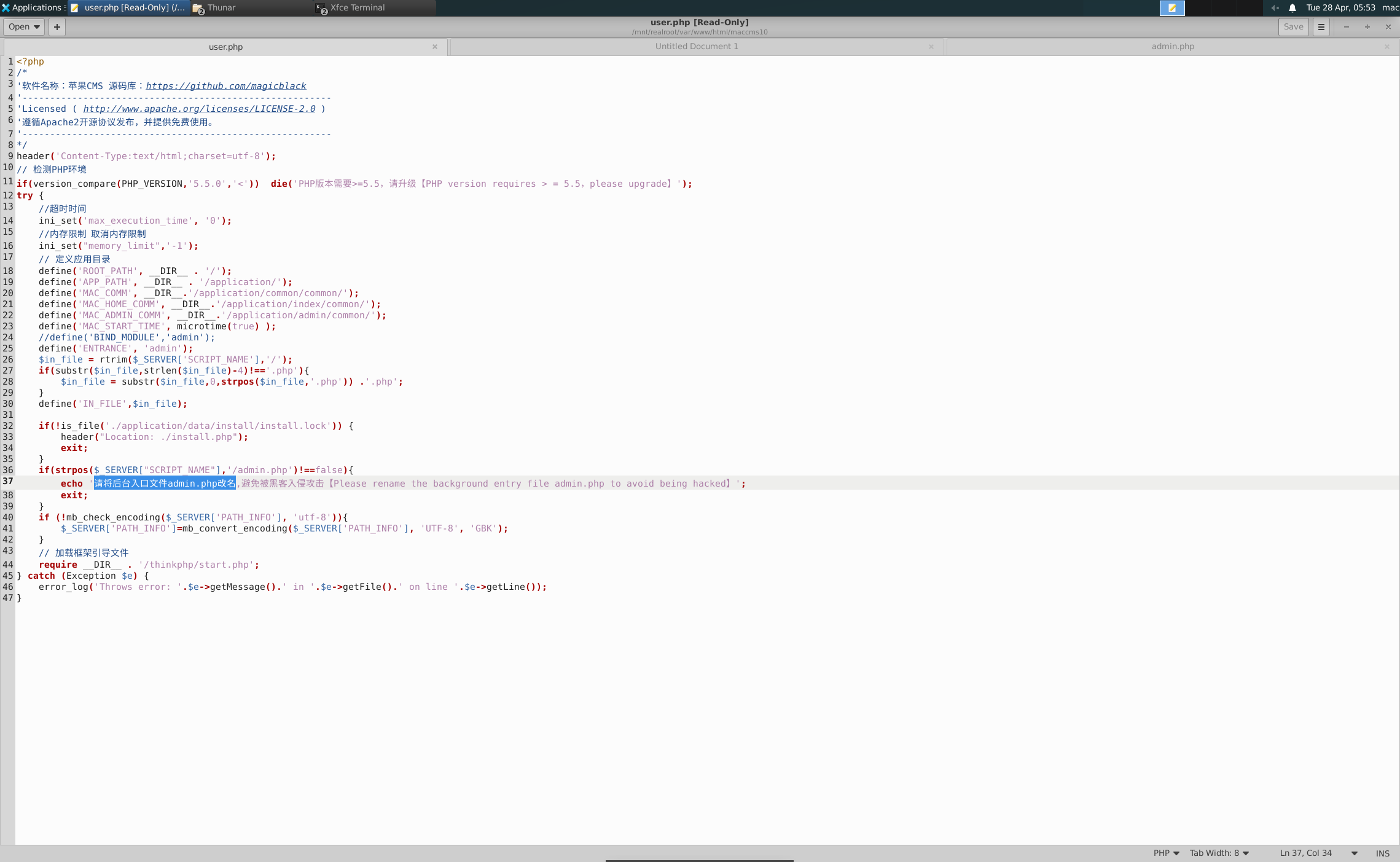Image resolution: width=1400 pixels, height=862 pixels.
Task: Switch to the Untitled Document 1 tab
Action: (x=697, y=47)
